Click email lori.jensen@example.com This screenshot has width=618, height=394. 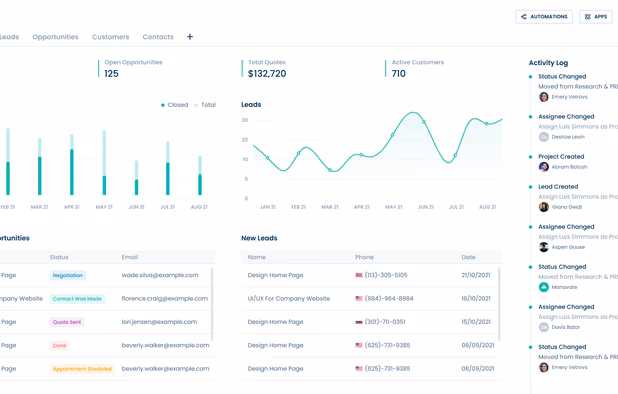point(159,322)
